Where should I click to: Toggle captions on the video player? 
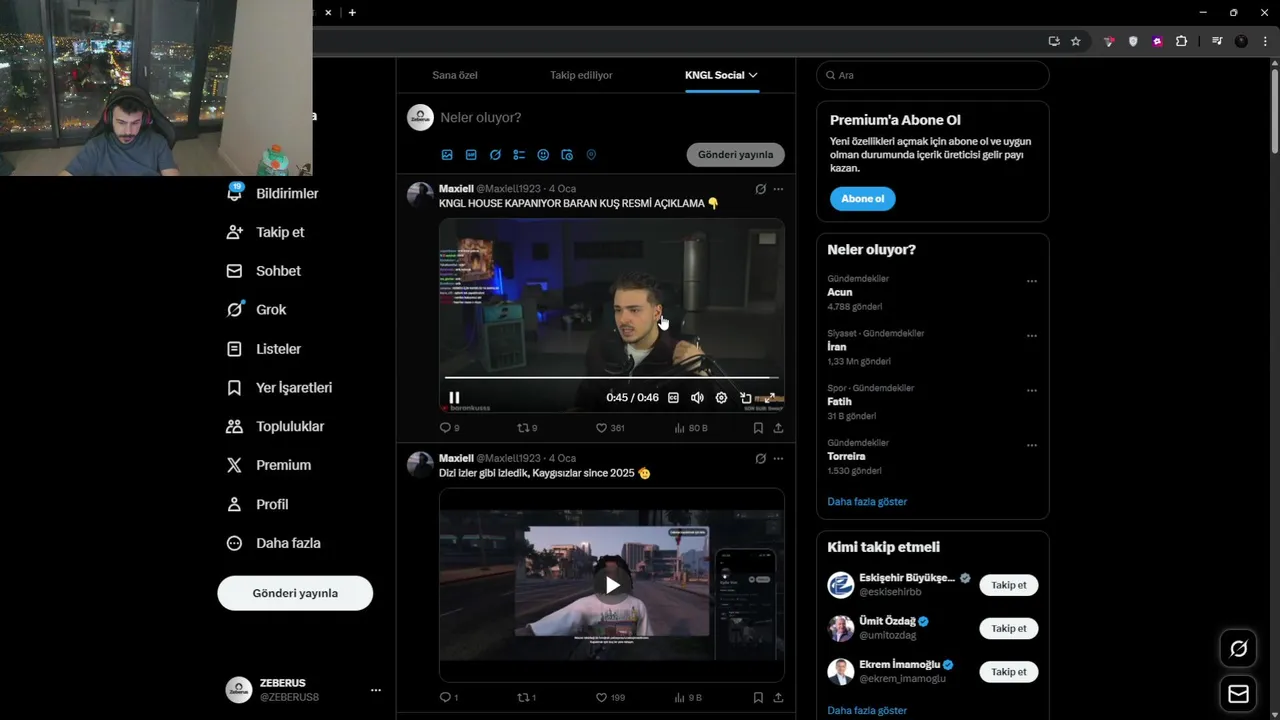[673, 398]
